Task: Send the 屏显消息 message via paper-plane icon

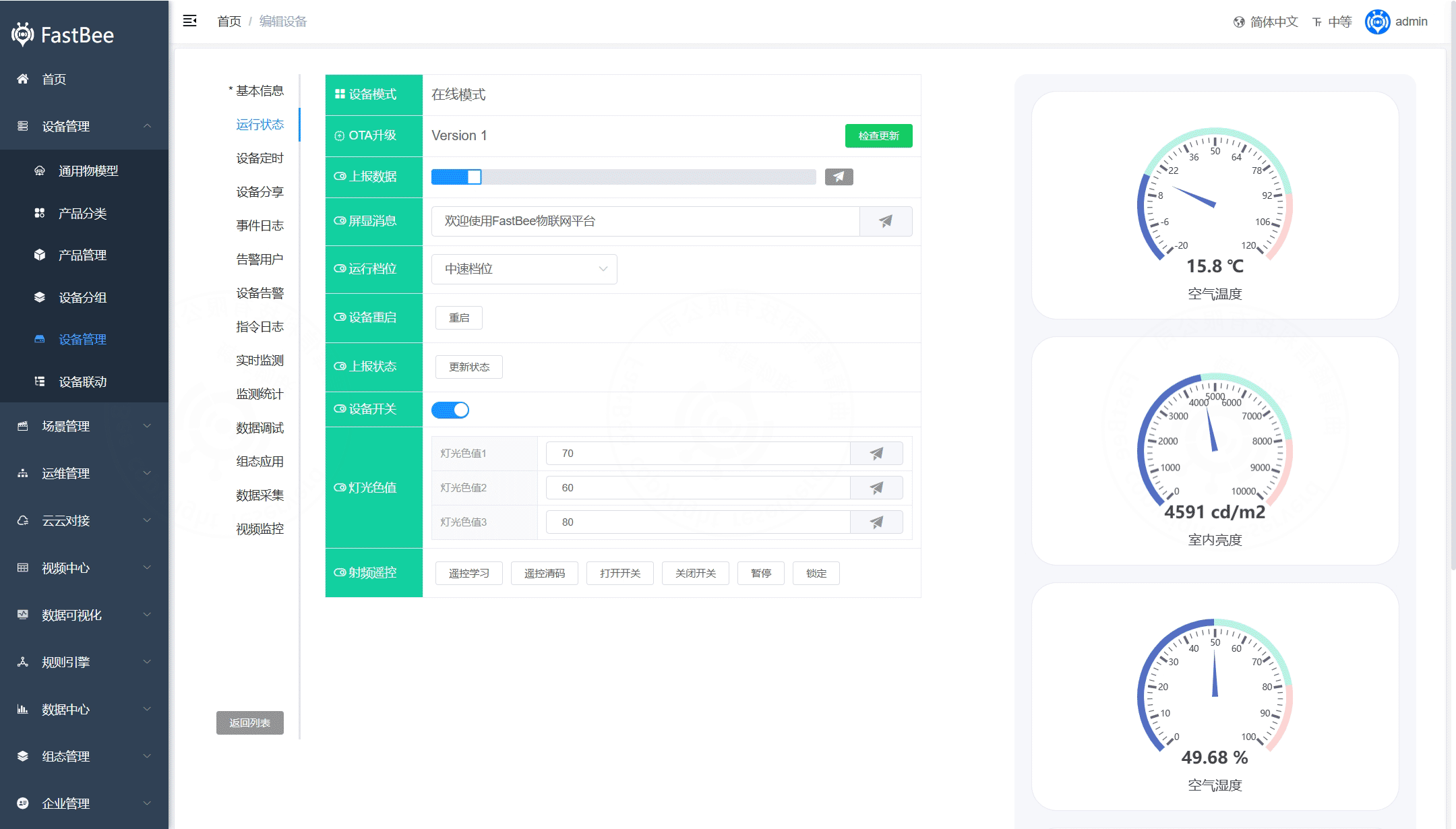Action: point(886,221)
